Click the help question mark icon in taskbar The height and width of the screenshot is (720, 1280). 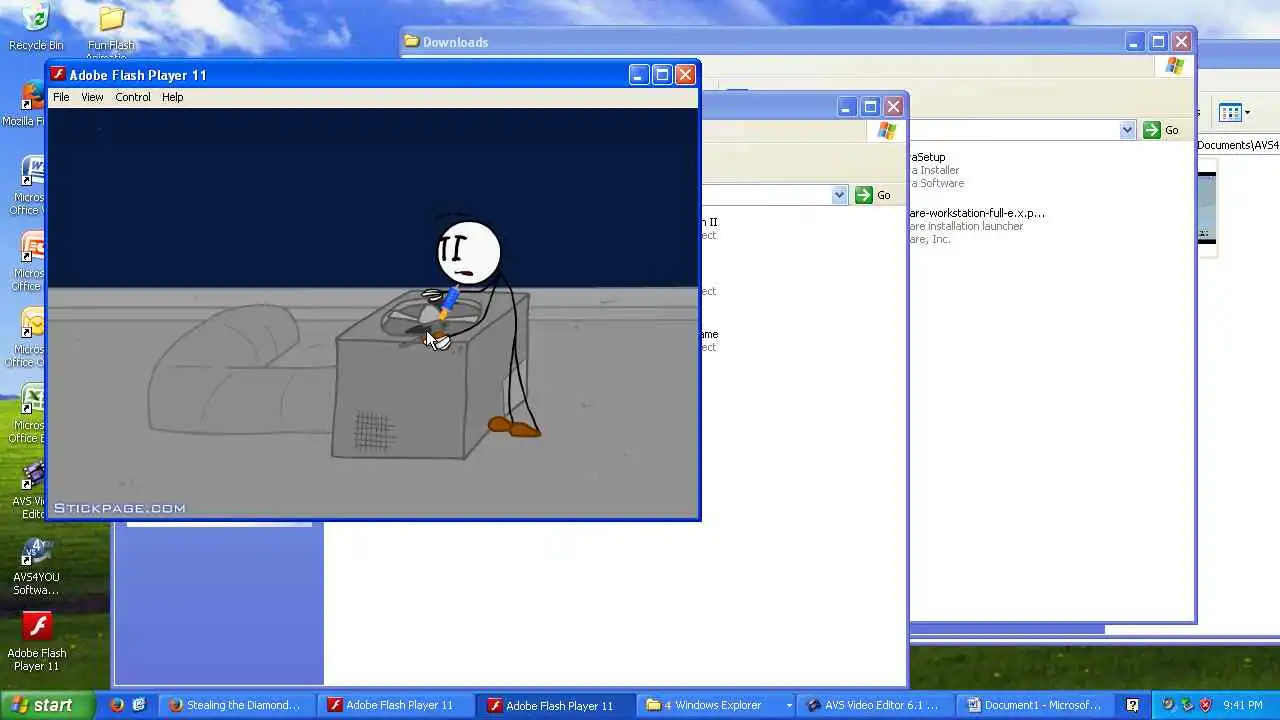[1133, 705]
